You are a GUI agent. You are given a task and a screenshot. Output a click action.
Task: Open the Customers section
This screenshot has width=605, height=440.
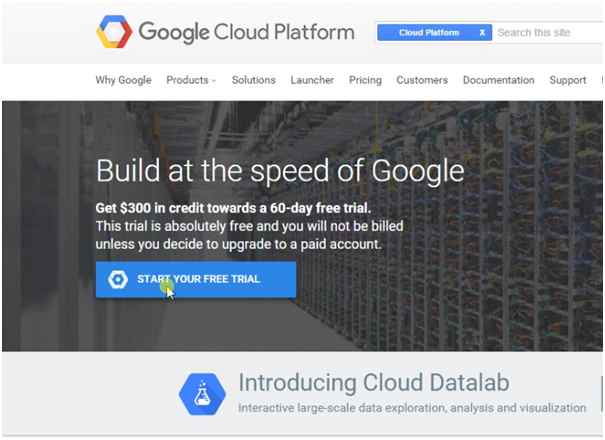coord(423,80)
